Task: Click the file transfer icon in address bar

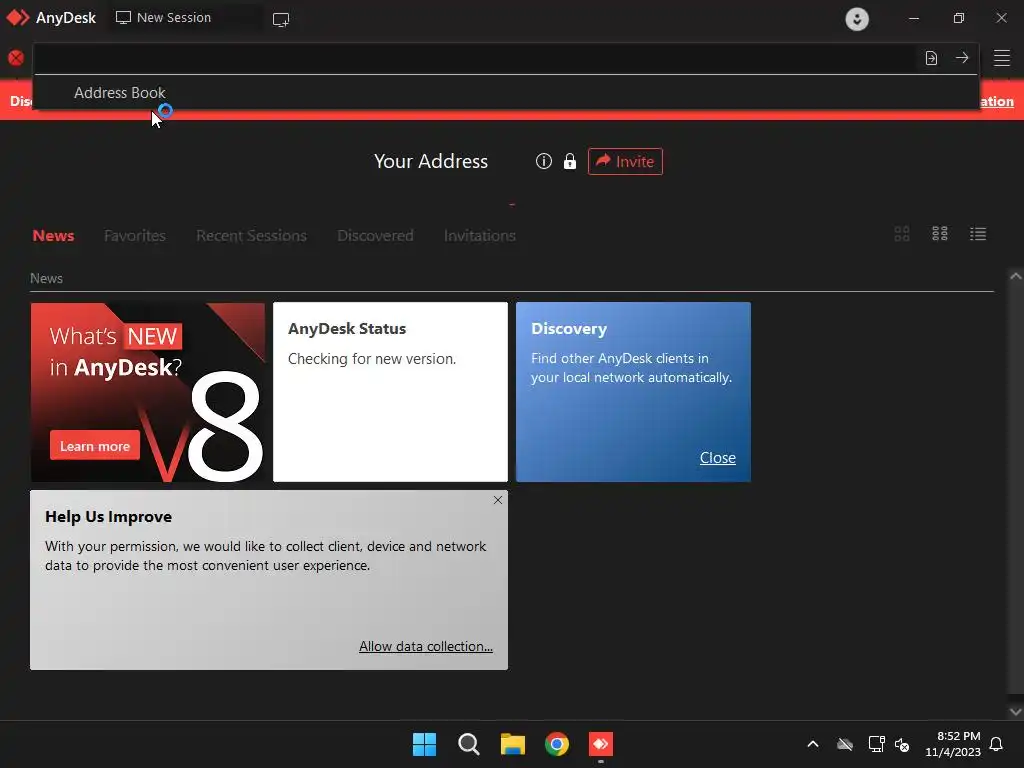Action: pos(931,58)
